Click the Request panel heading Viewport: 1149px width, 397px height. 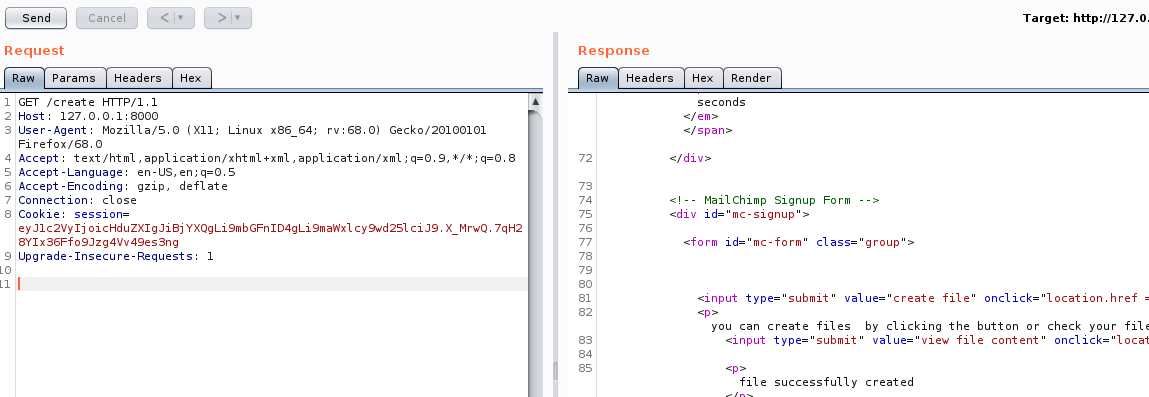tap(34, 51)
